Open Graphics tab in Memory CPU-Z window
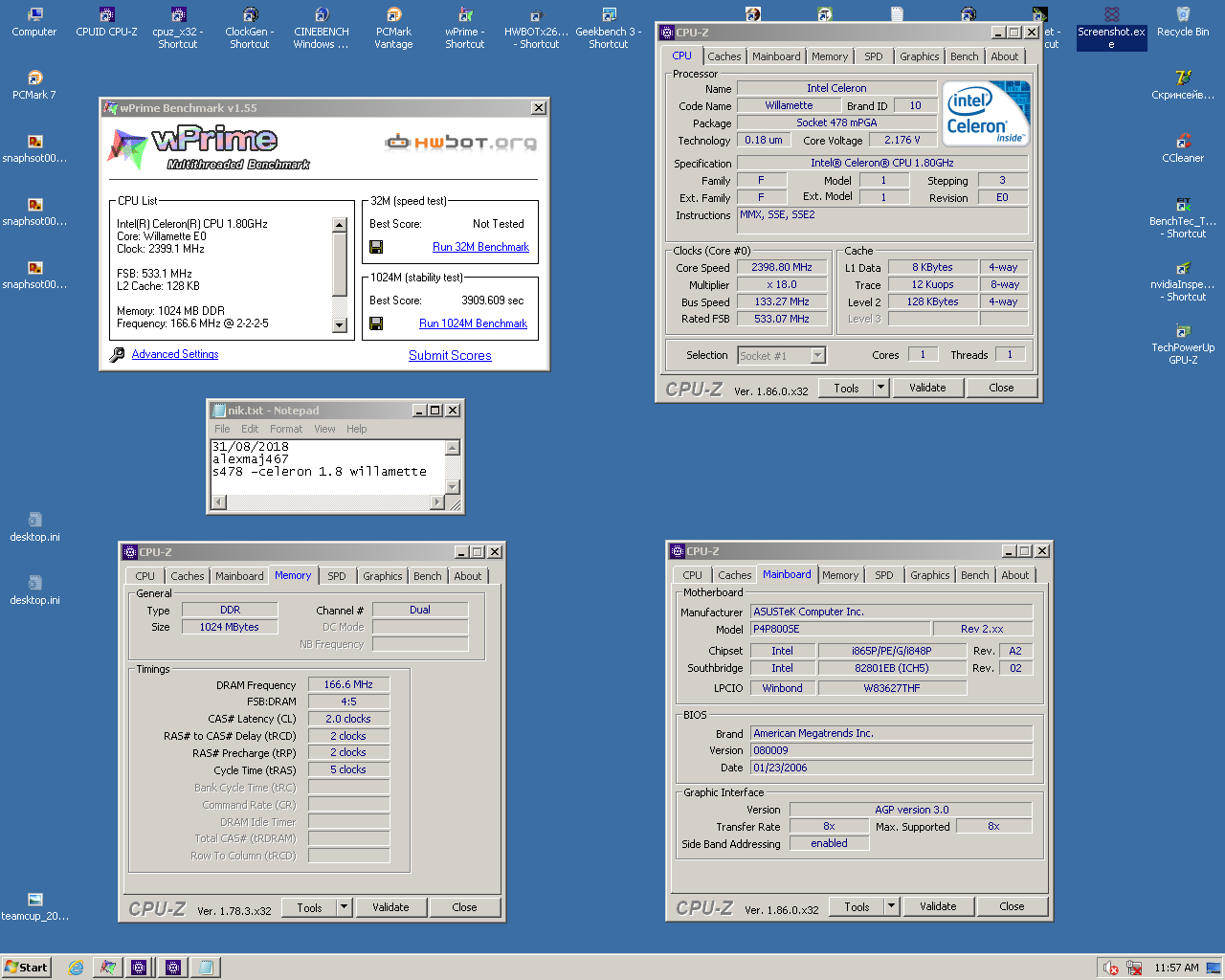Image resolution: width=1225 pixels, height=980 pixels. (383, 576)
